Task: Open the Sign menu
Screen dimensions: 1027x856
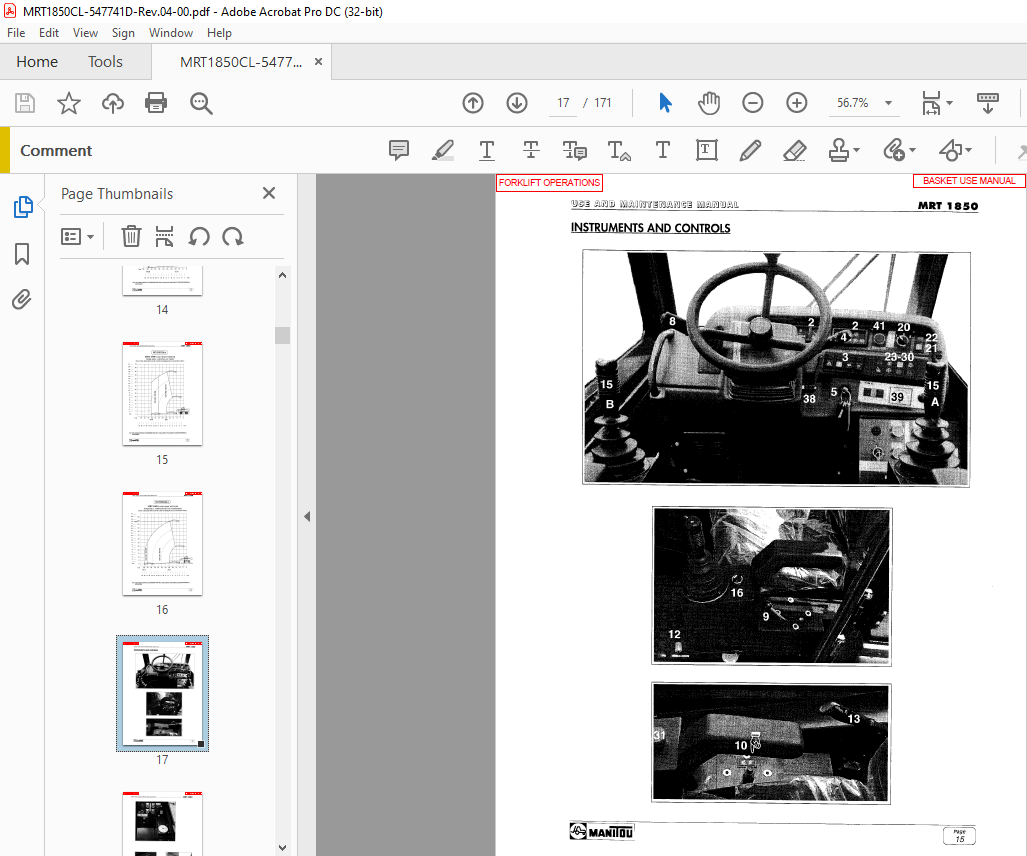Action: click(x=123, y=33)
